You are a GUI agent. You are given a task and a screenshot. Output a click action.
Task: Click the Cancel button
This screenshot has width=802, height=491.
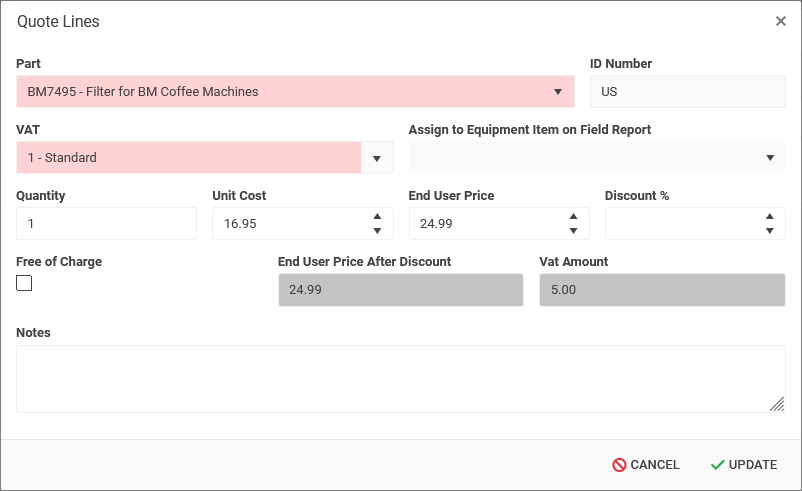[x=646, y=465]
